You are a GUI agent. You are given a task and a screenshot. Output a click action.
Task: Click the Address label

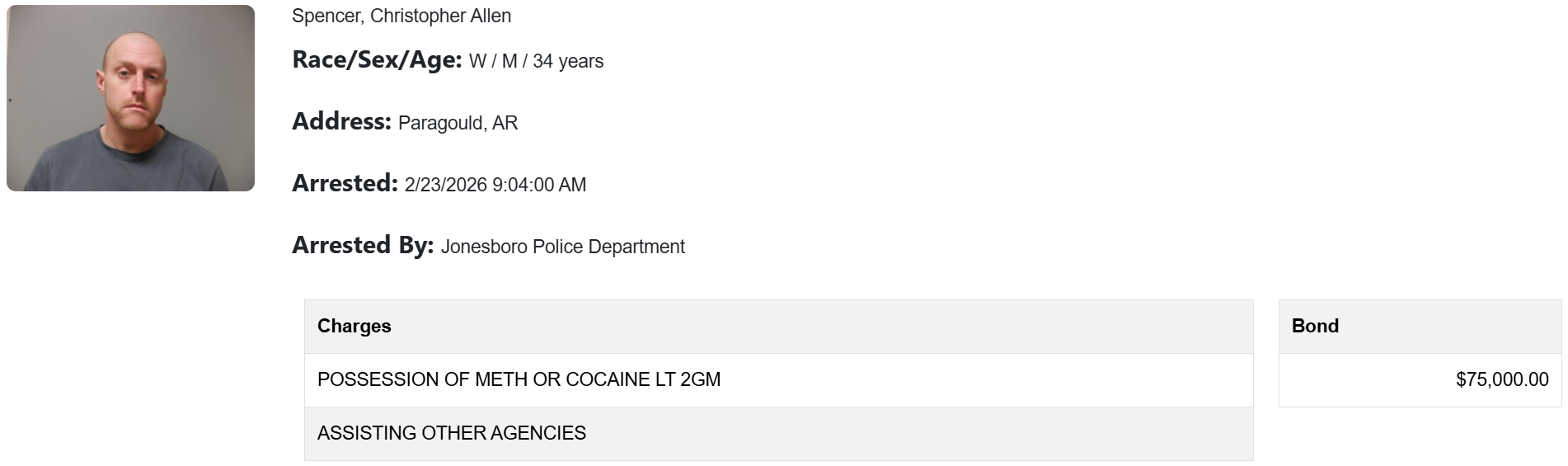(x=341, y=122)
